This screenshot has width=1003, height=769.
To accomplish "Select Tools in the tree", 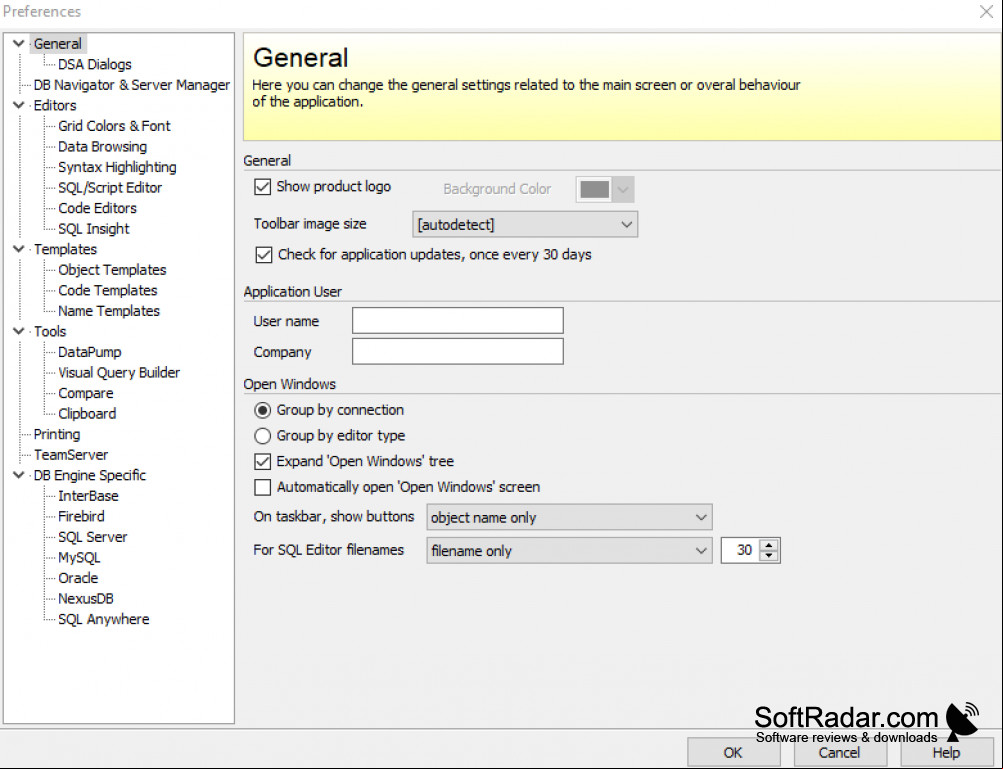I will point(50,331).
